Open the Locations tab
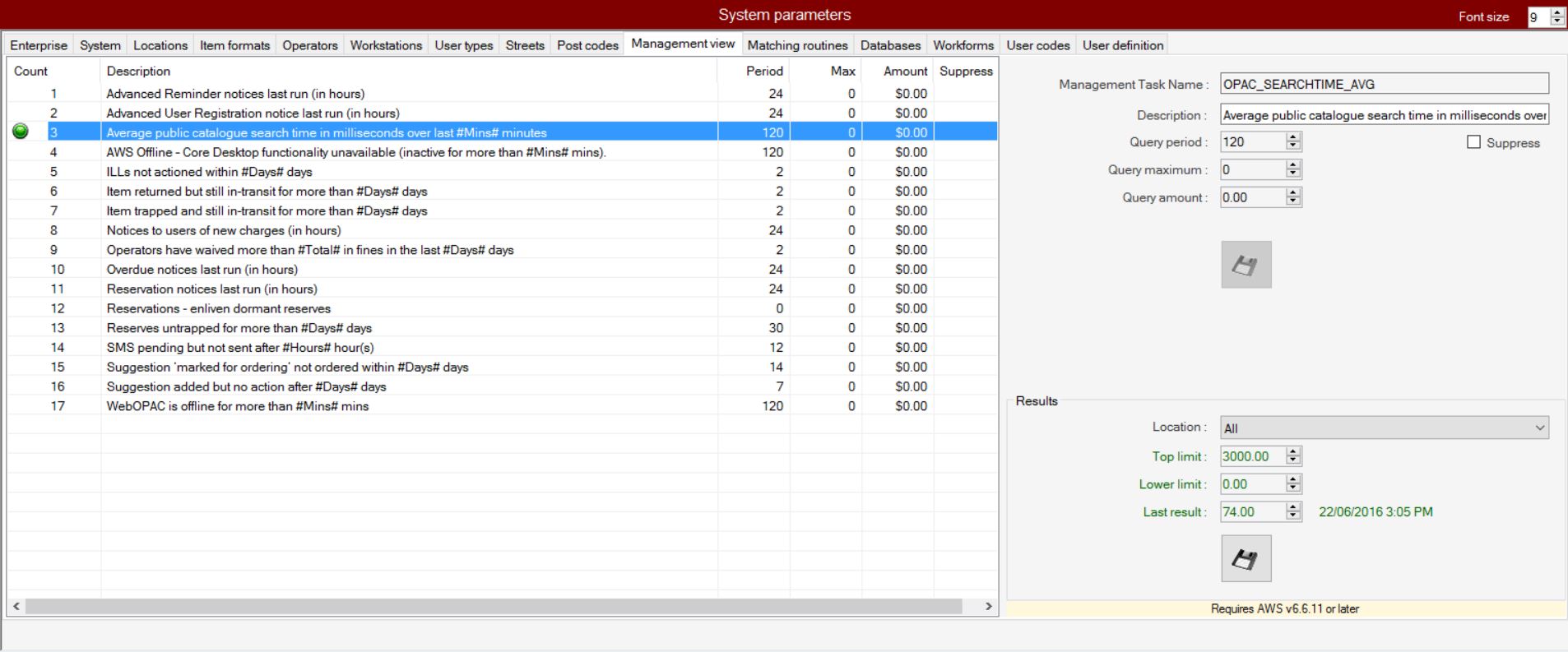 [x=160, y=45]
